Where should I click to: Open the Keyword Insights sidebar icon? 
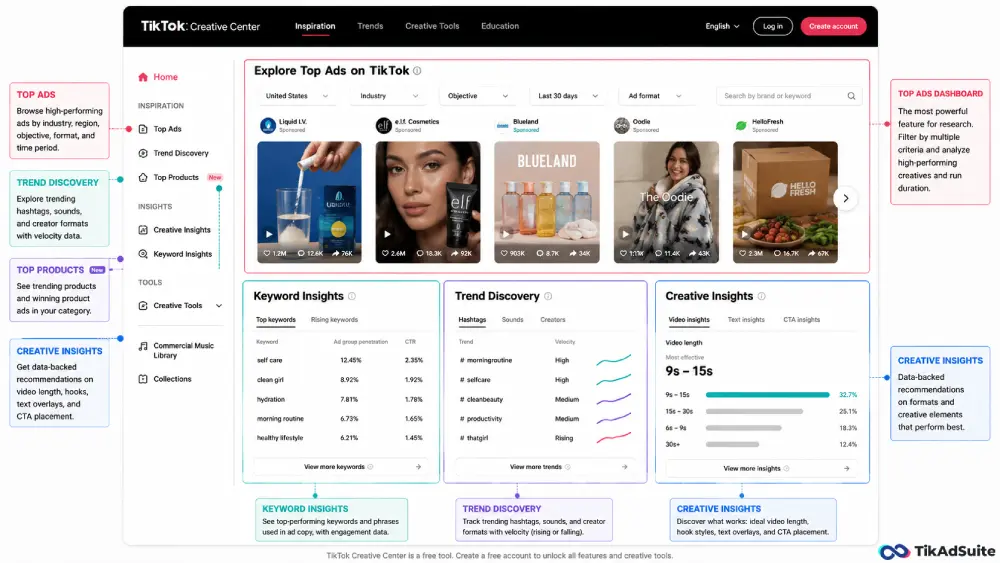click(x=143, y=254)
